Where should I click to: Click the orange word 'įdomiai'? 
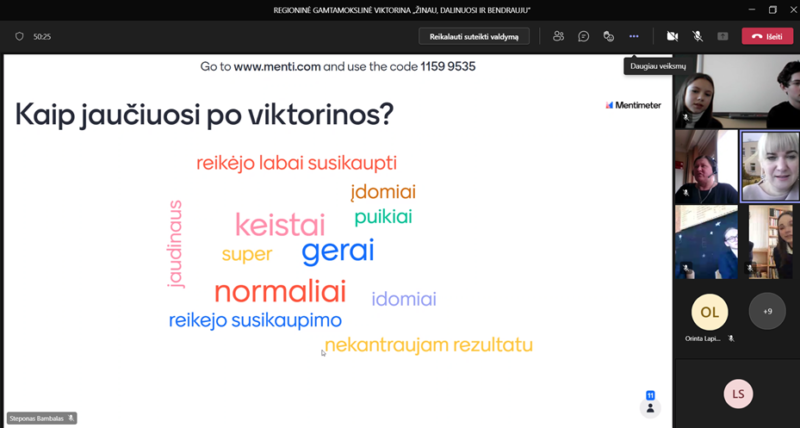[383, 192]
